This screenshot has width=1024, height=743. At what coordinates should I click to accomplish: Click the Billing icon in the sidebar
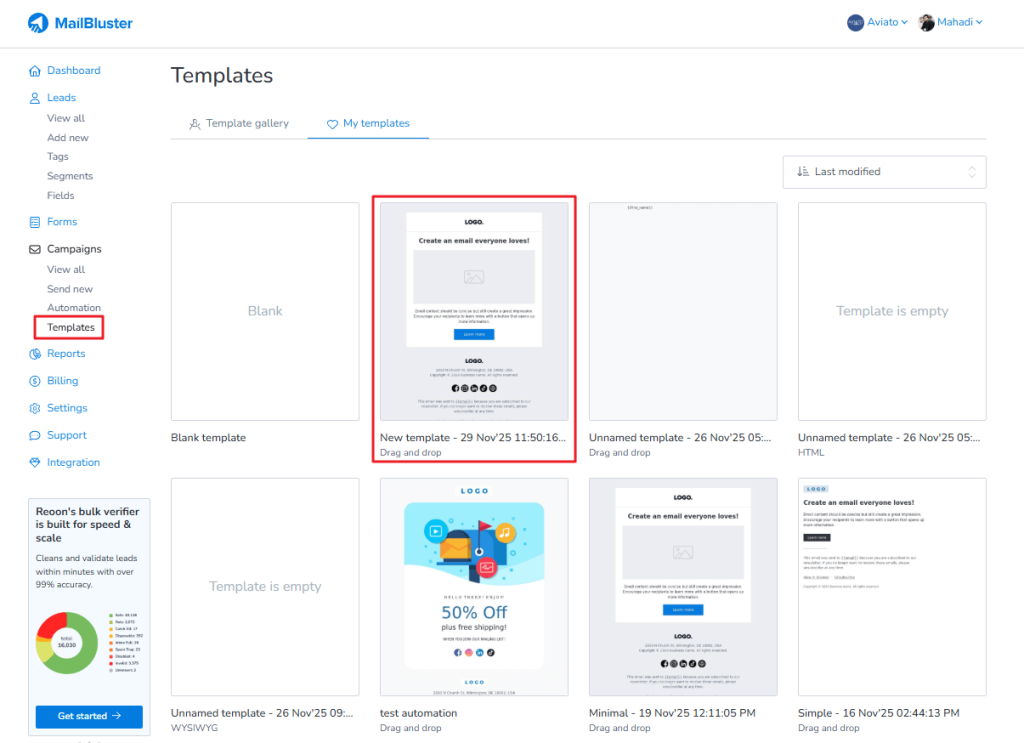click(34, 380)
